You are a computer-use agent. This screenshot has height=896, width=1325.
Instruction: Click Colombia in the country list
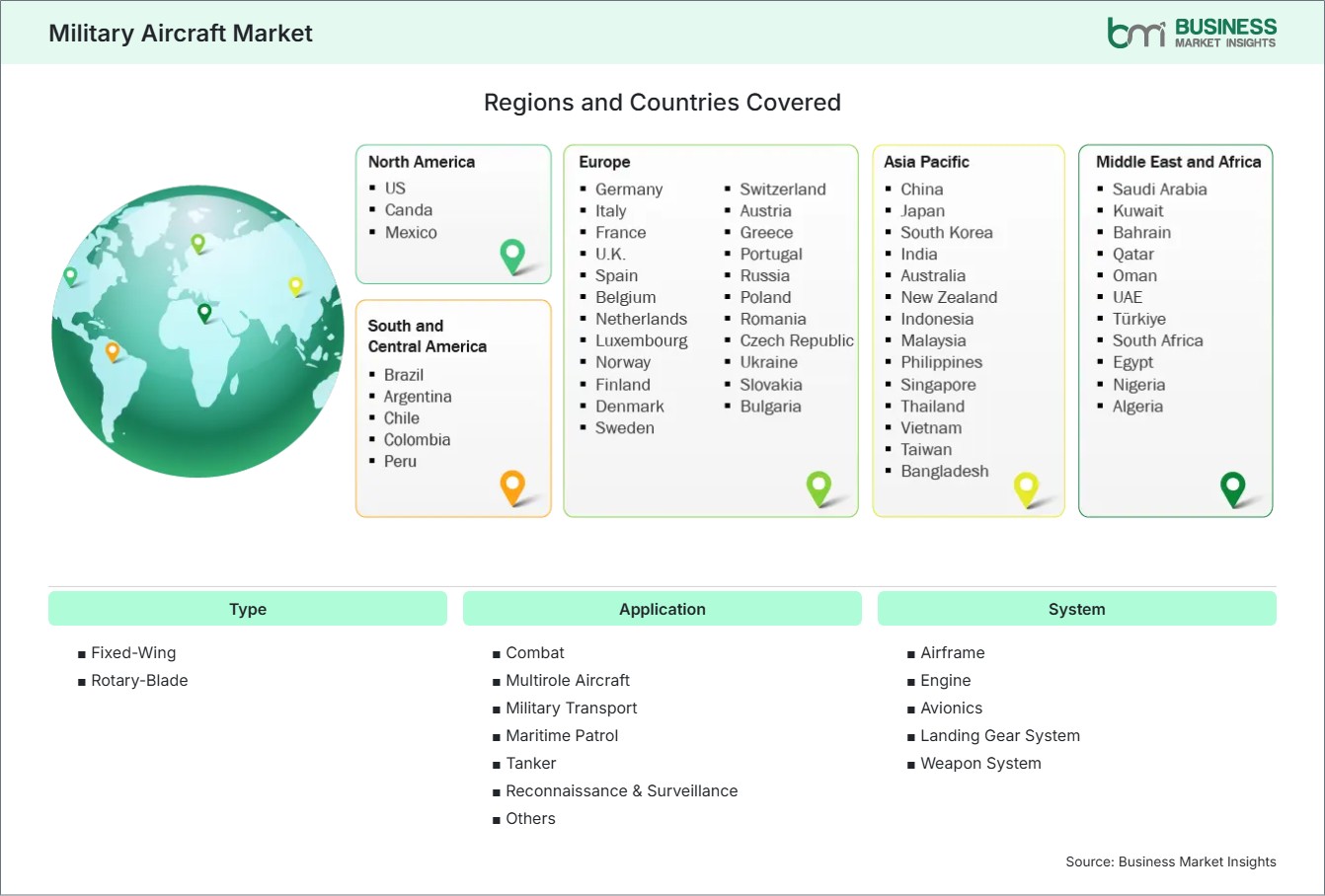[x=417, y=440]
